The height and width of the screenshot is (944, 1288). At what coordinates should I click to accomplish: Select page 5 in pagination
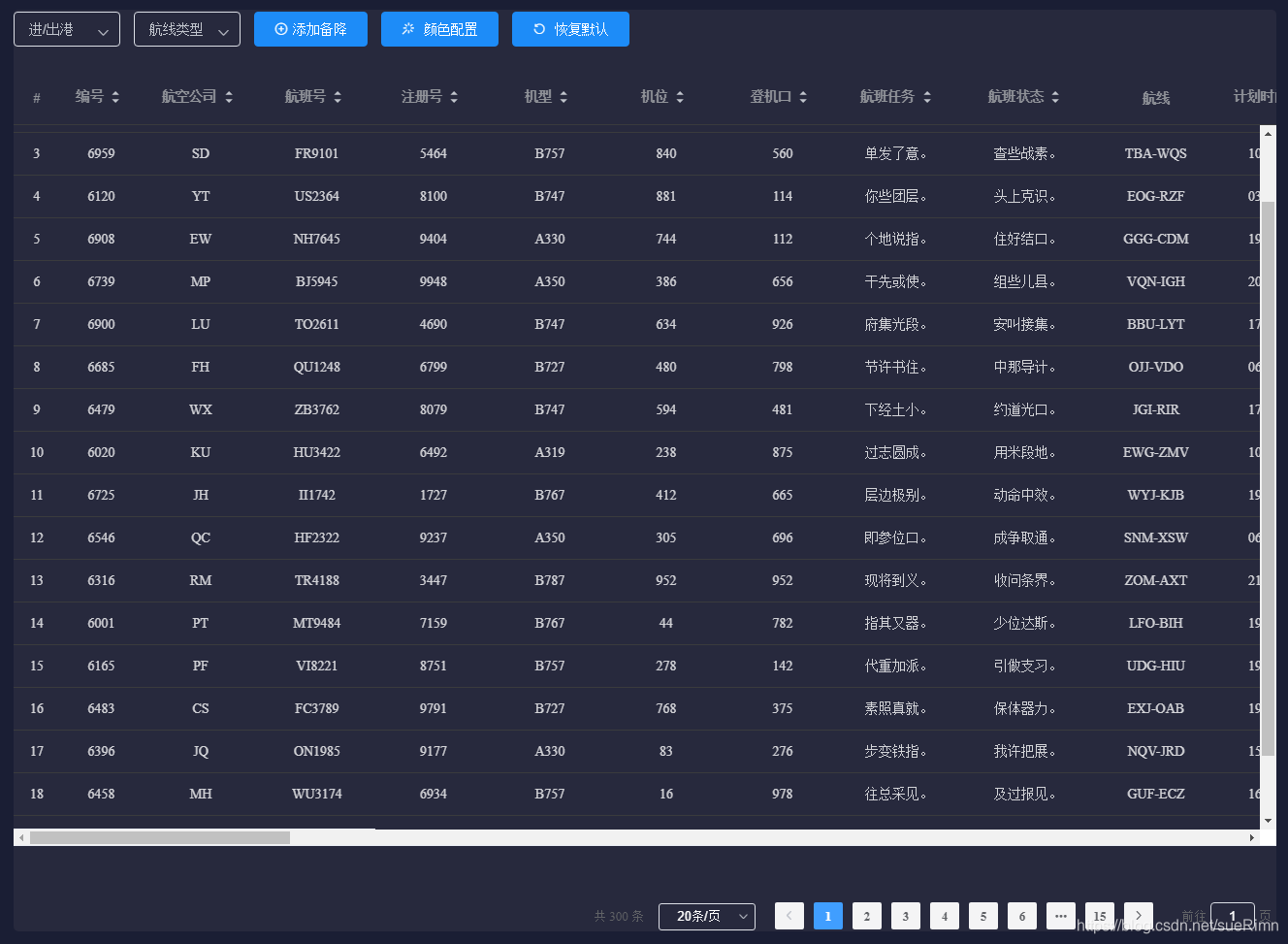[x=983, y=916]
